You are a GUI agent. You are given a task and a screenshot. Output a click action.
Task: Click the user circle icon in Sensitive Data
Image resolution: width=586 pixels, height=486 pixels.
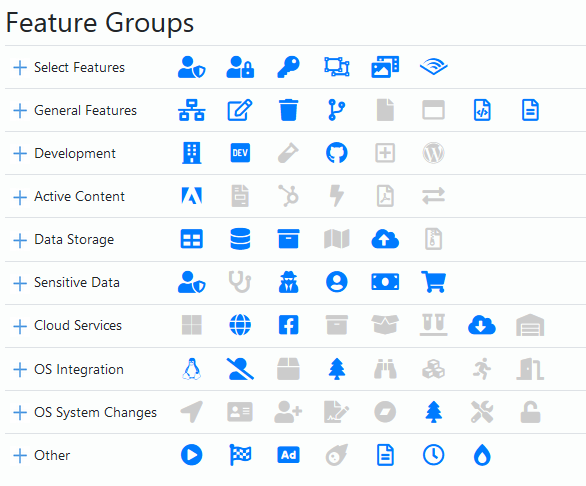point(337,282)
